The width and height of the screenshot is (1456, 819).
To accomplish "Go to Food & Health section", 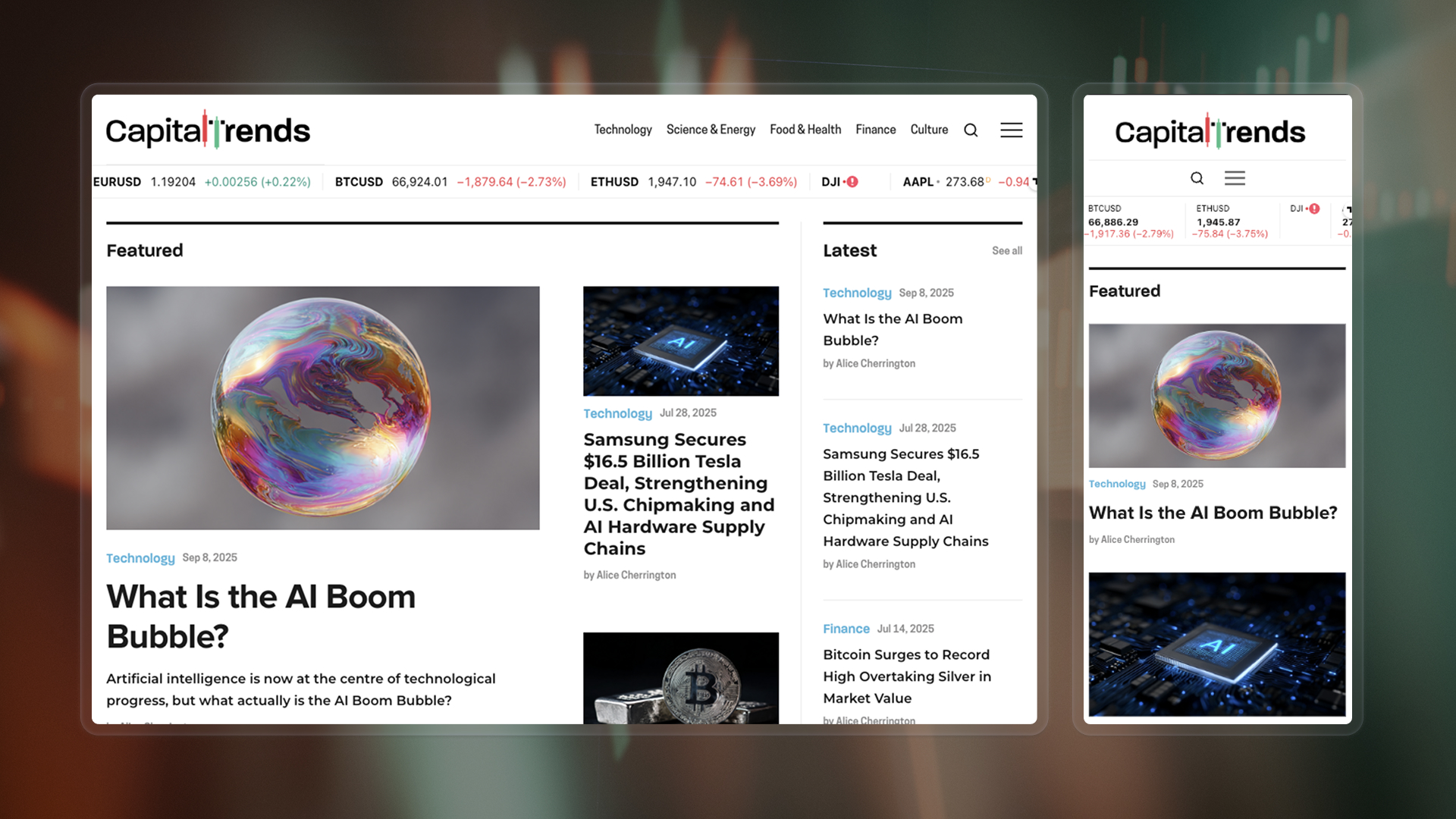I will point(805,130).
